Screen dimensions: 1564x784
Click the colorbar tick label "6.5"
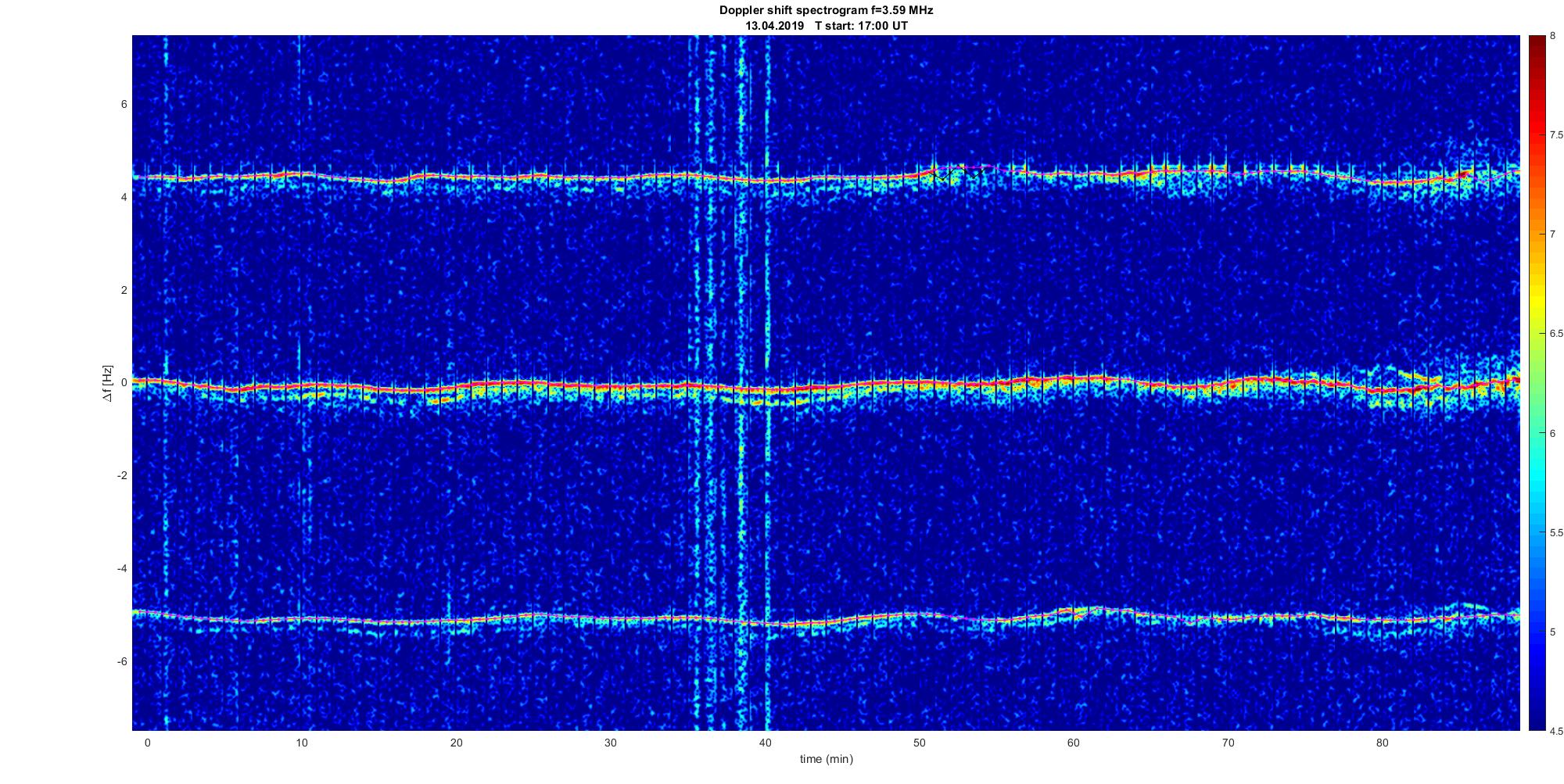[1557, 334]
